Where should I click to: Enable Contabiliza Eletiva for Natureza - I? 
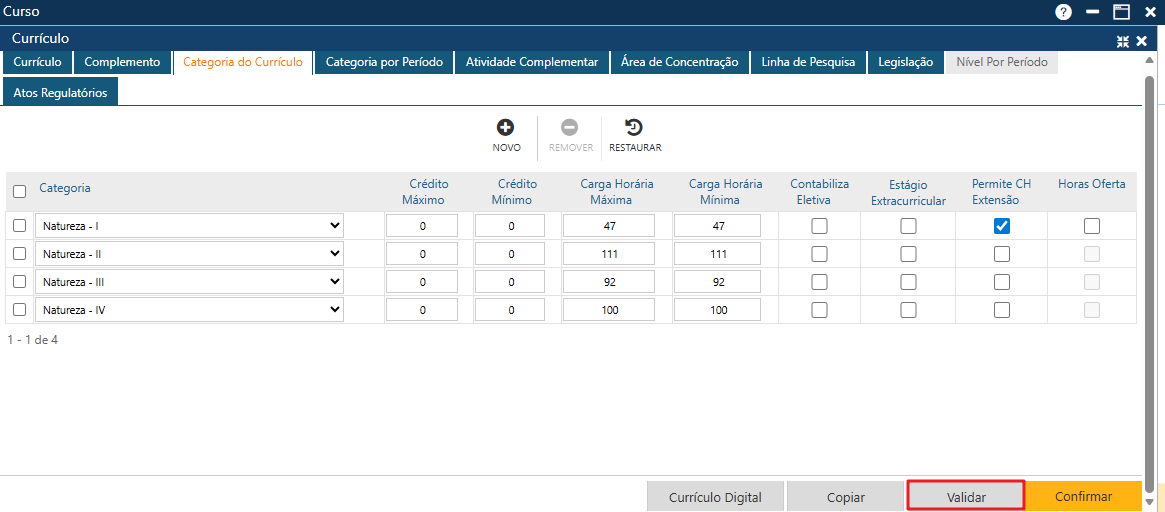(820, 226)
